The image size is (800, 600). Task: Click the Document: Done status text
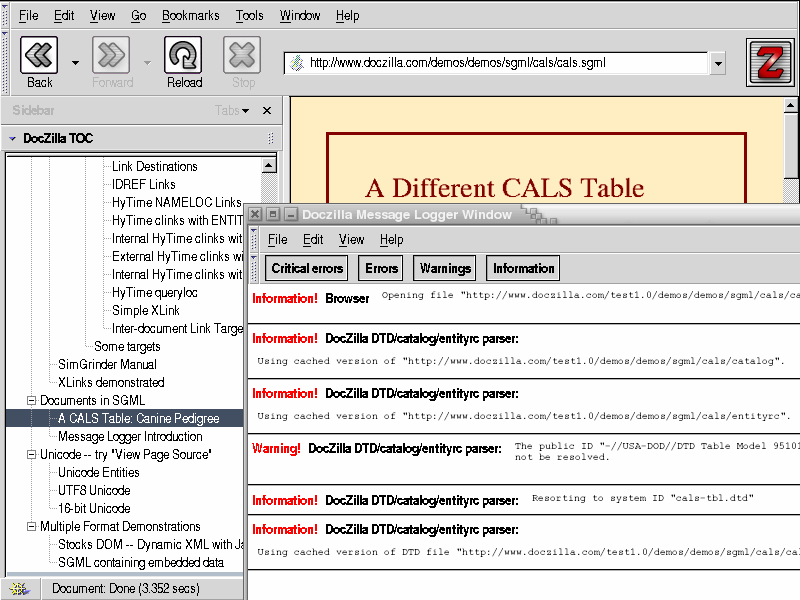[126, 589]
